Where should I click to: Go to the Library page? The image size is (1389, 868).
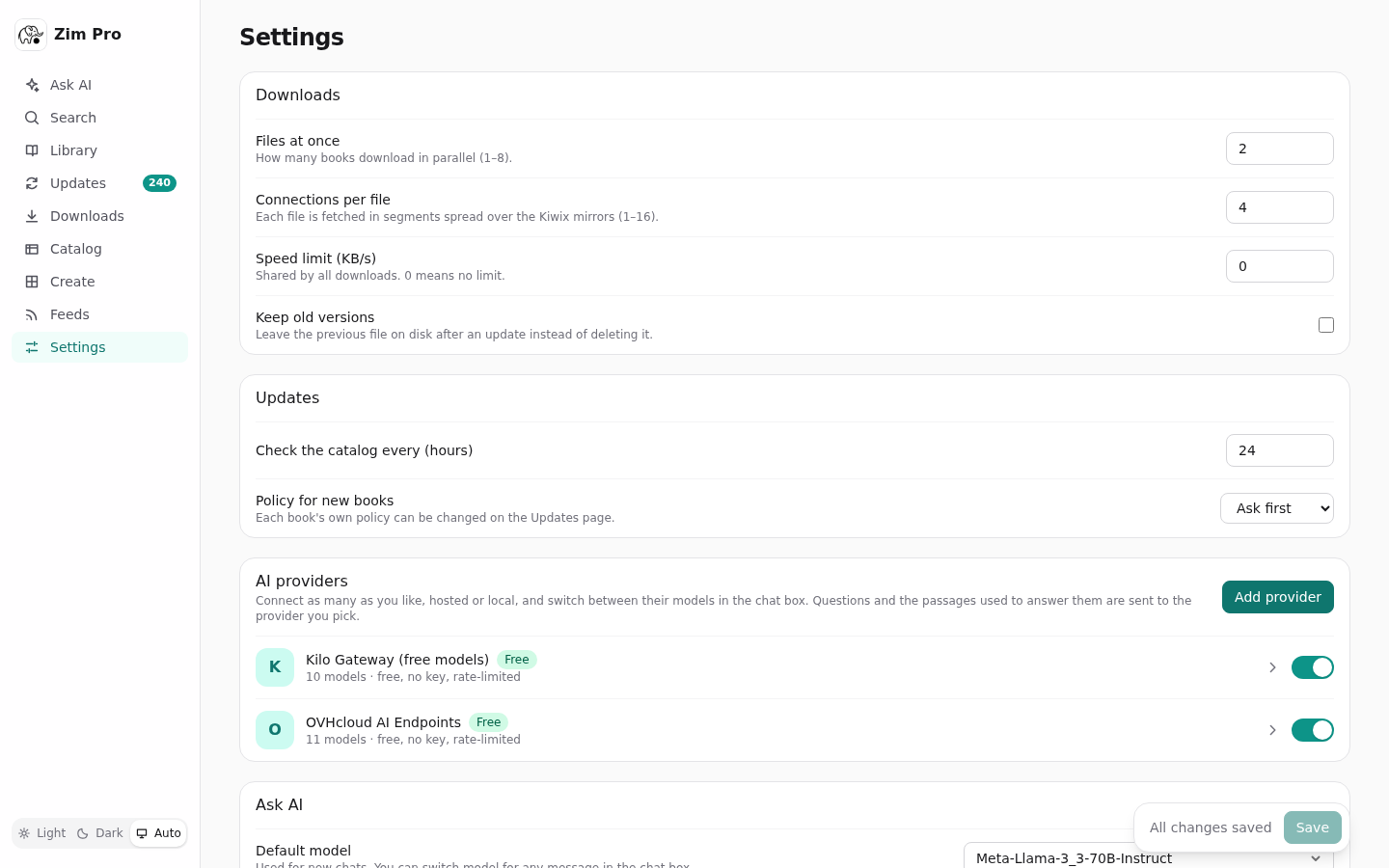point(99,150)
